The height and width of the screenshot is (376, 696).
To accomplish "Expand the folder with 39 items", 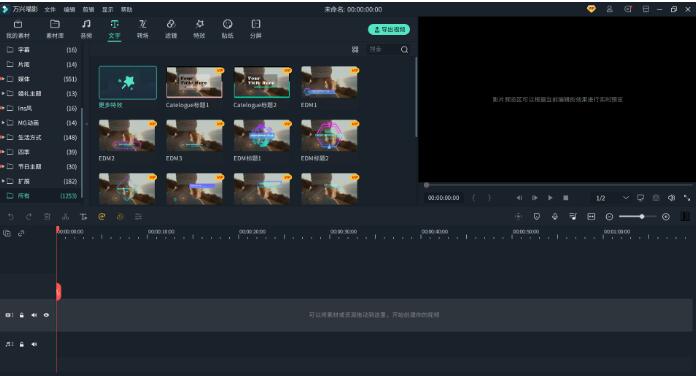I will [3, 152].
